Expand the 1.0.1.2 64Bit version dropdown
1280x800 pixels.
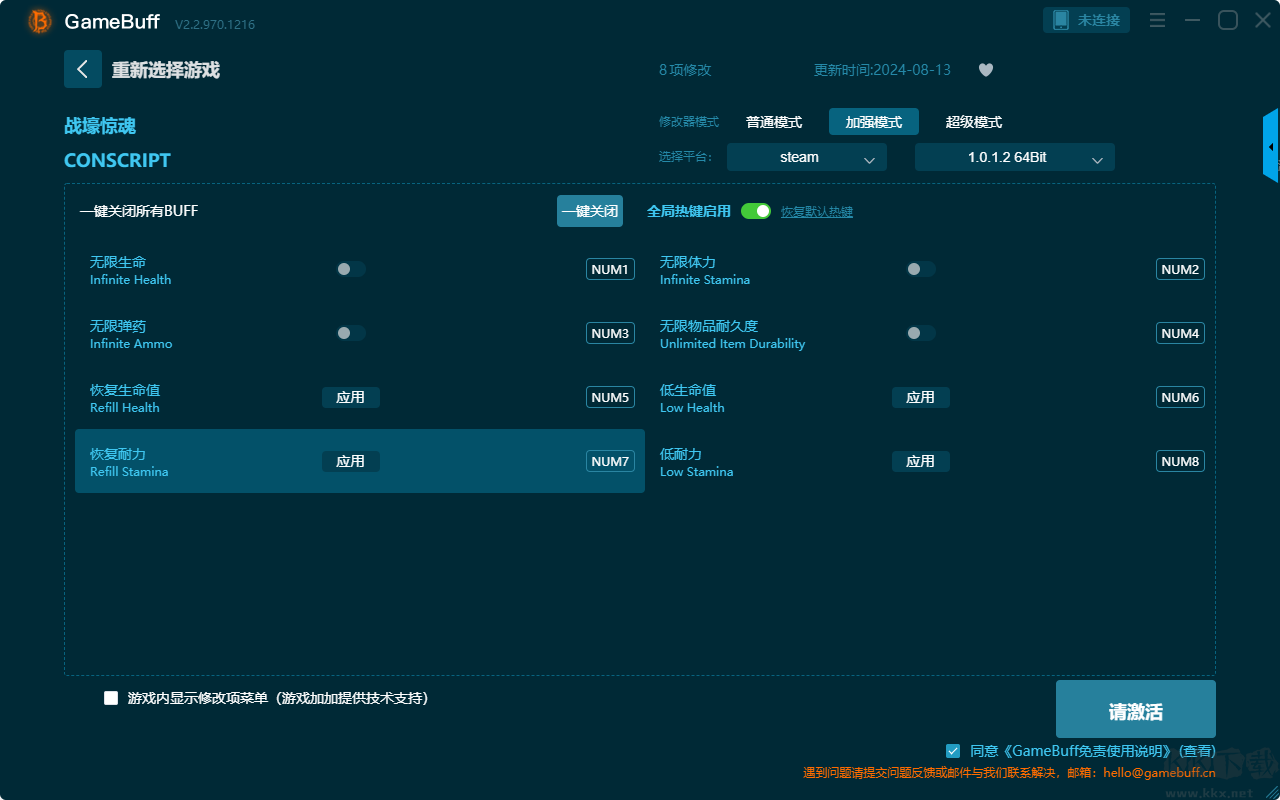click(1014, 157)
